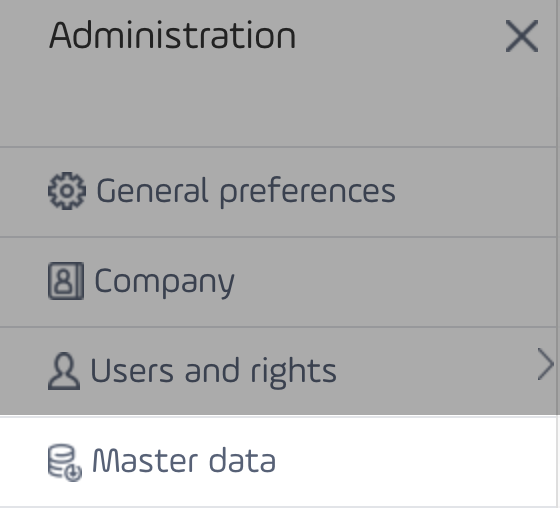The height and width of the screenshot is (508, 560).
Task: Click empty area right of General preferences
Action: [x=475, y=192]
